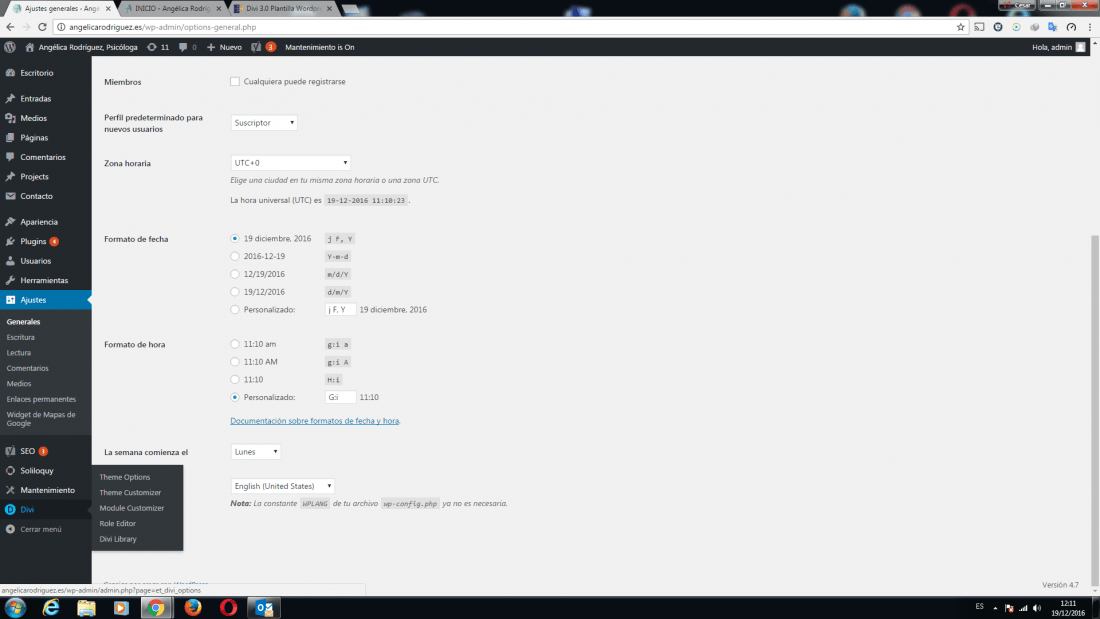Click the WordPress logo in admin bar
Image resolution: width=1100 pixels, height=619 pixels.
pyautogui.click(x=10, y=47)
